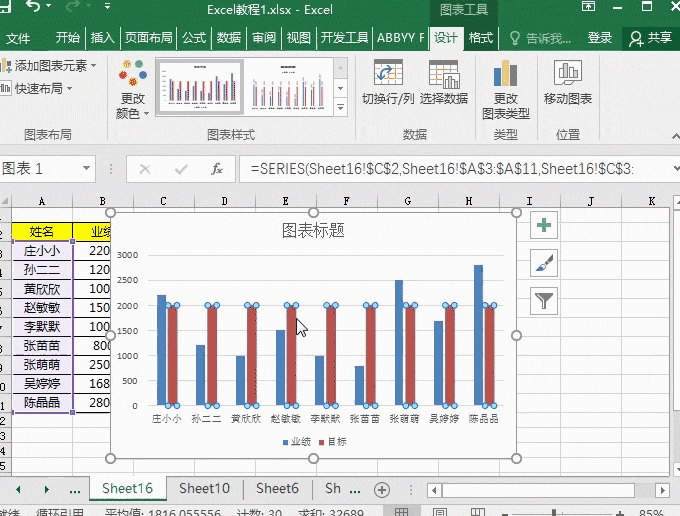
Task: Click the cell containing 陈晶晶
Action: click(42, 402)
